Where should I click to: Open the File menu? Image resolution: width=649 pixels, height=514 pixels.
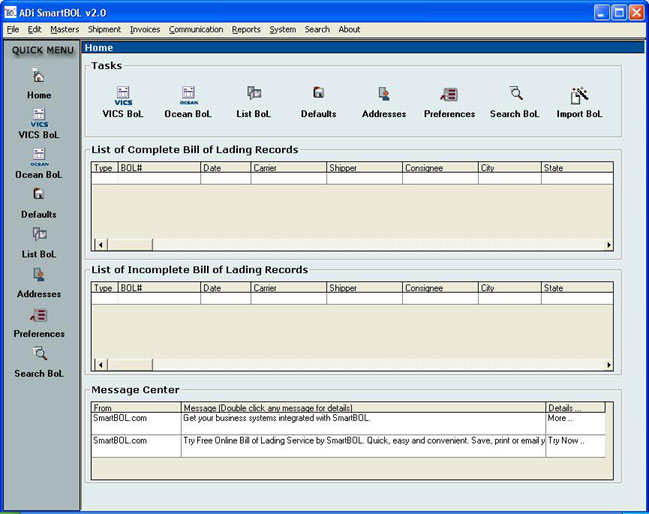tap(13, 29)
